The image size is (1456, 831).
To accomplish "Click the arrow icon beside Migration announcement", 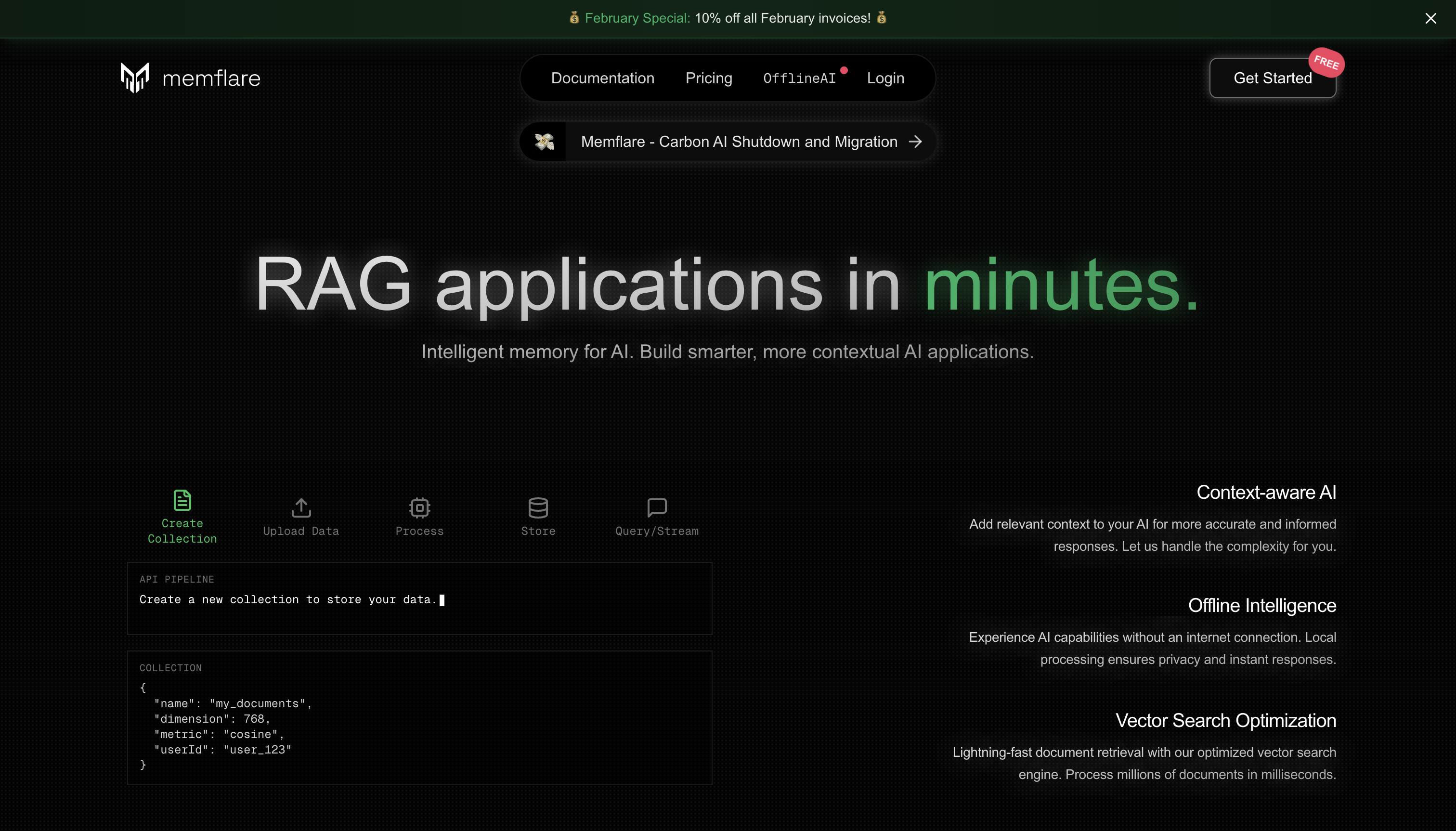I will (x=915, y=142).
